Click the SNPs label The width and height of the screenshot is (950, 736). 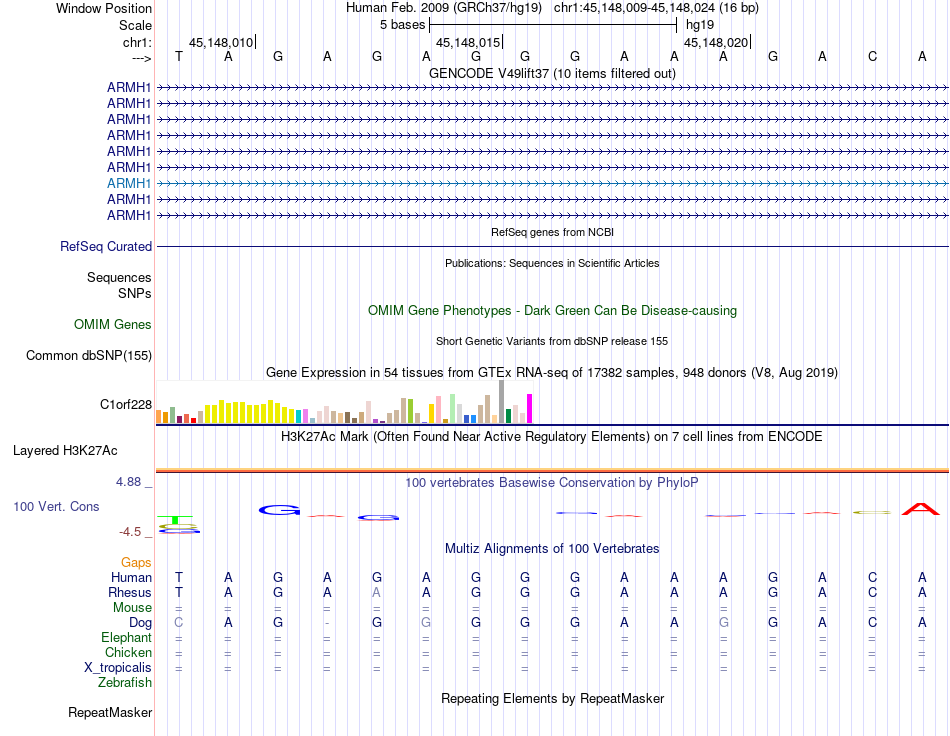point(135,293)
